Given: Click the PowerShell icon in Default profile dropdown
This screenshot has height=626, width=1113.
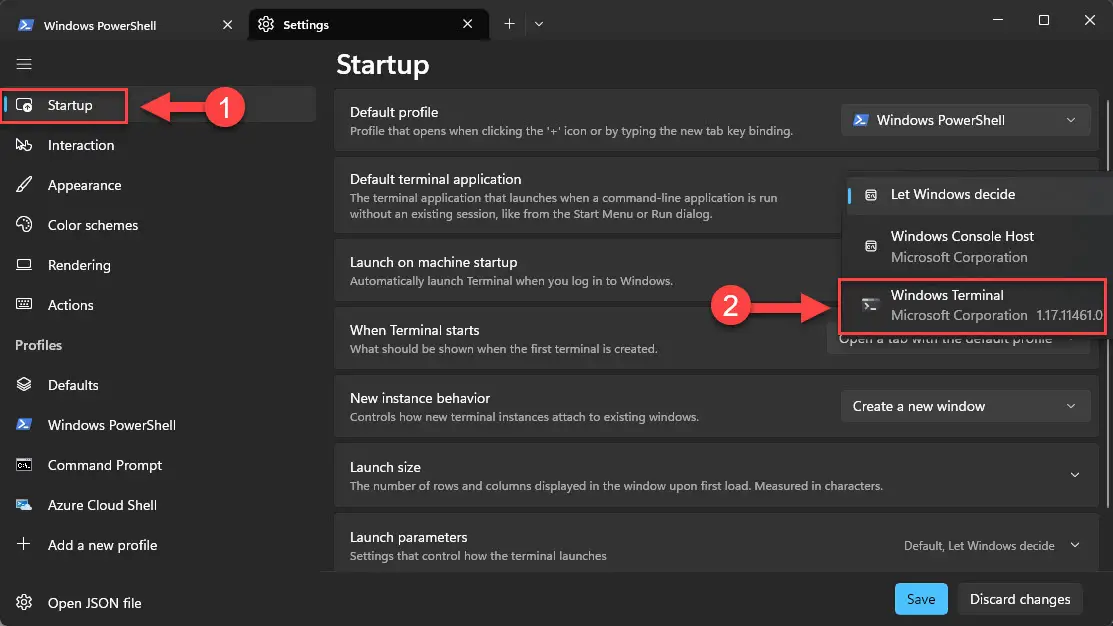Looking at the screenshot, I should [860, 120].
